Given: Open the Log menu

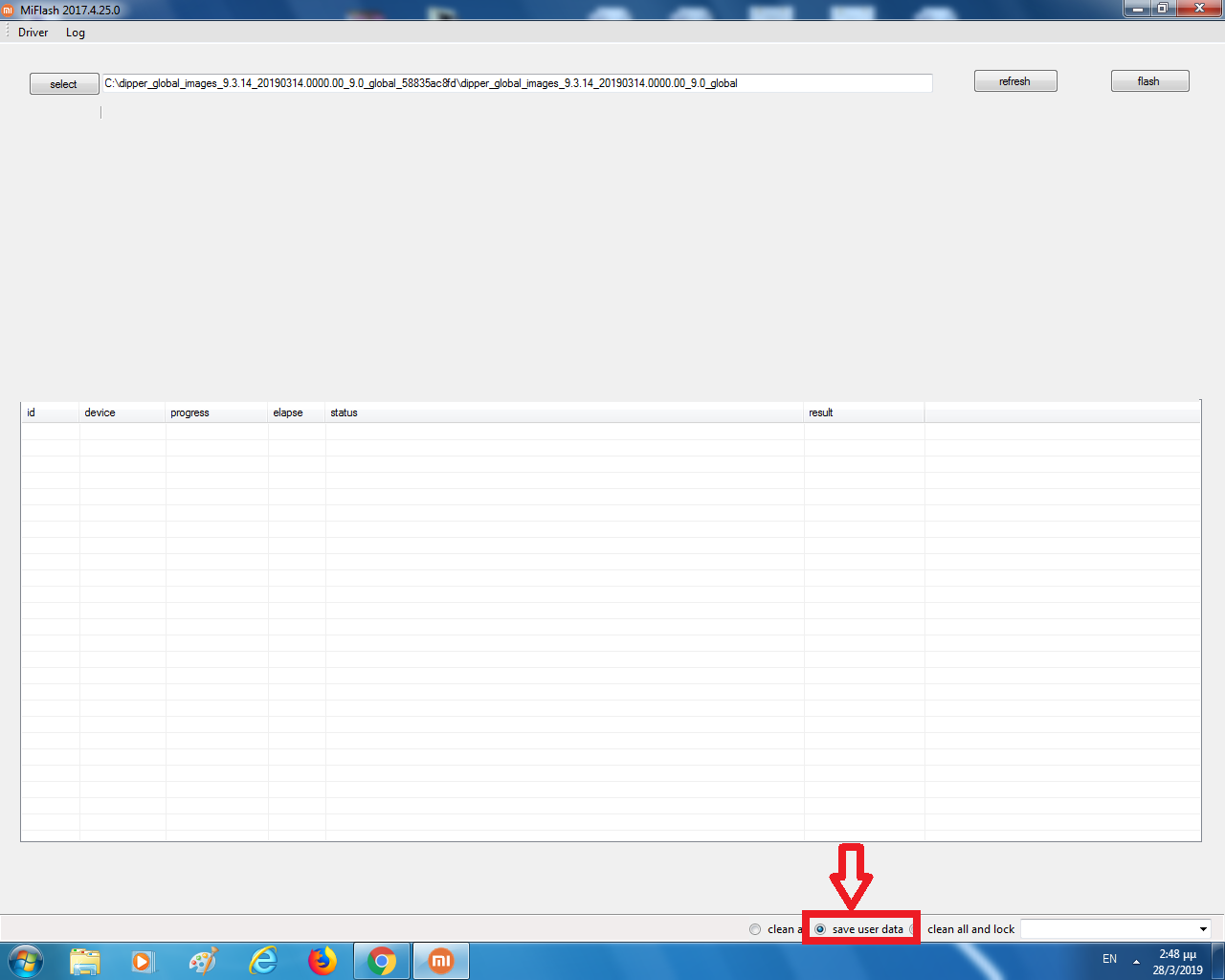Looking at the screenshot, I should [x=76, y=33].
